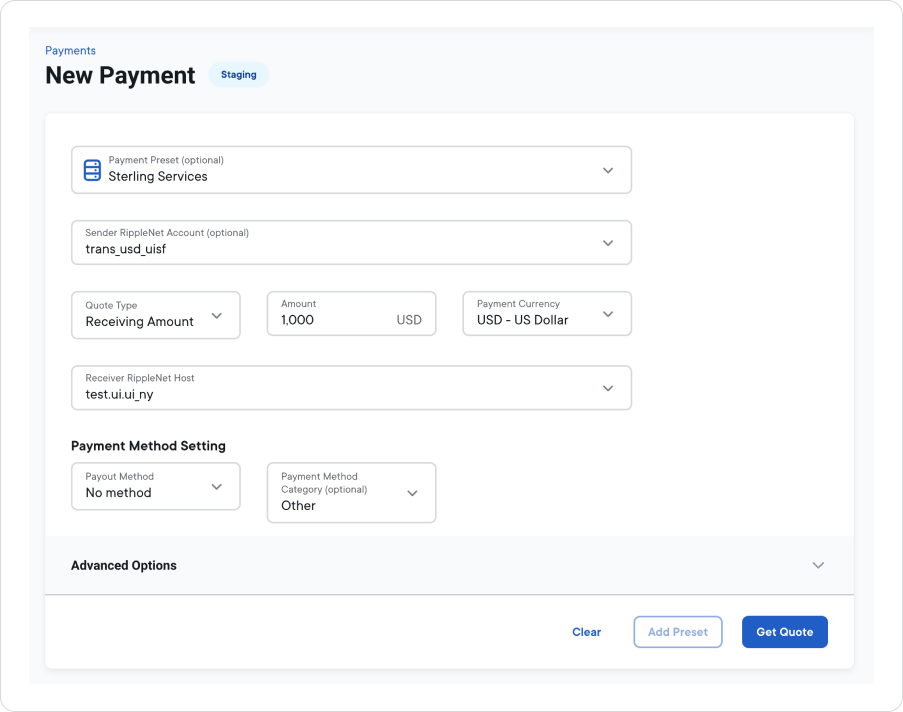Click the Get Quote button
Image resolution: width=903 pixels, height=712 pixels.
pyautogui.click(x=784, y=631)
